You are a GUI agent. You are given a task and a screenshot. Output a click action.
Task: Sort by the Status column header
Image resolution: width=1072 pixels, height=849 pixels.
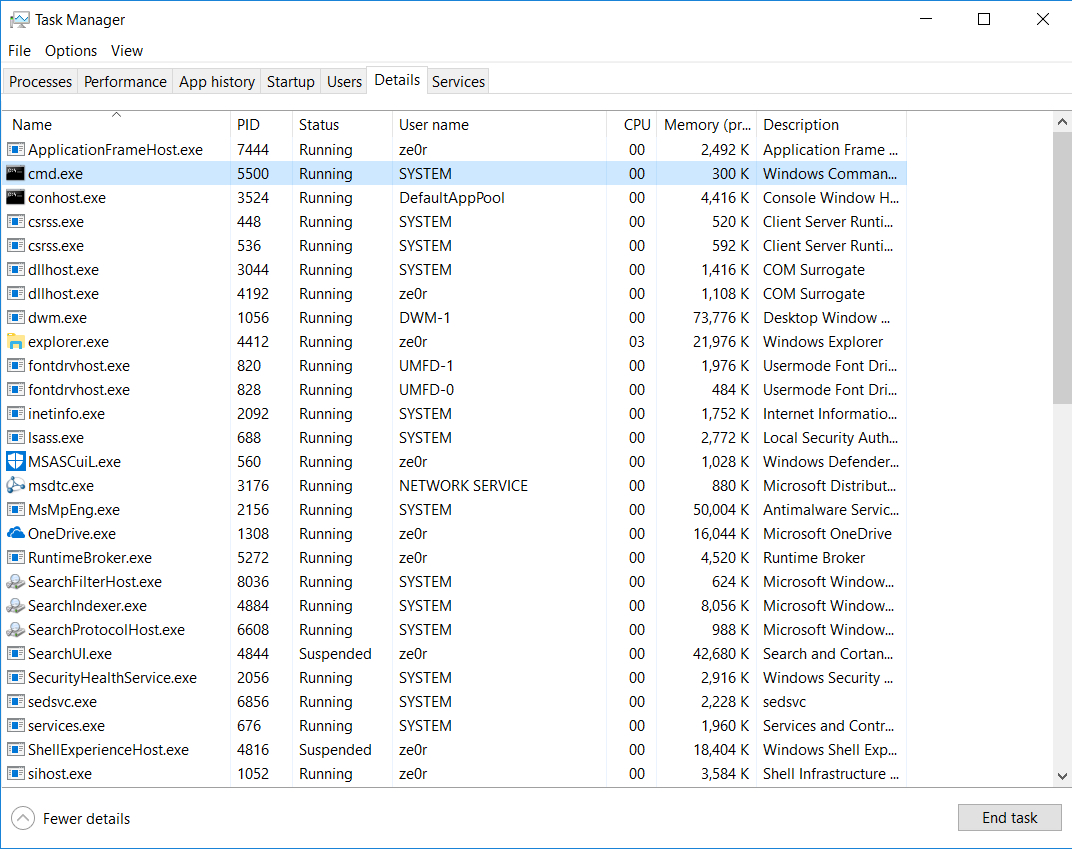pyautogui.click(x=342, y=124)
